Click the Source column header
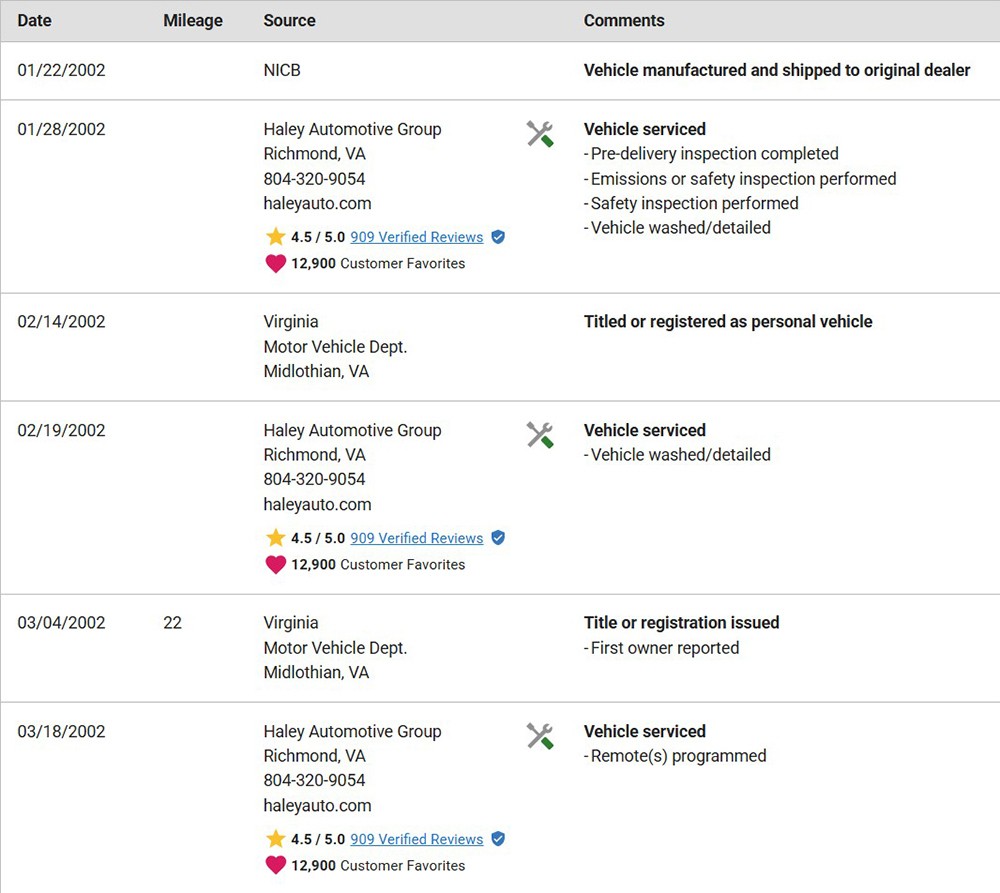This screenshot has height=893, width=1000. click(289, 20)
